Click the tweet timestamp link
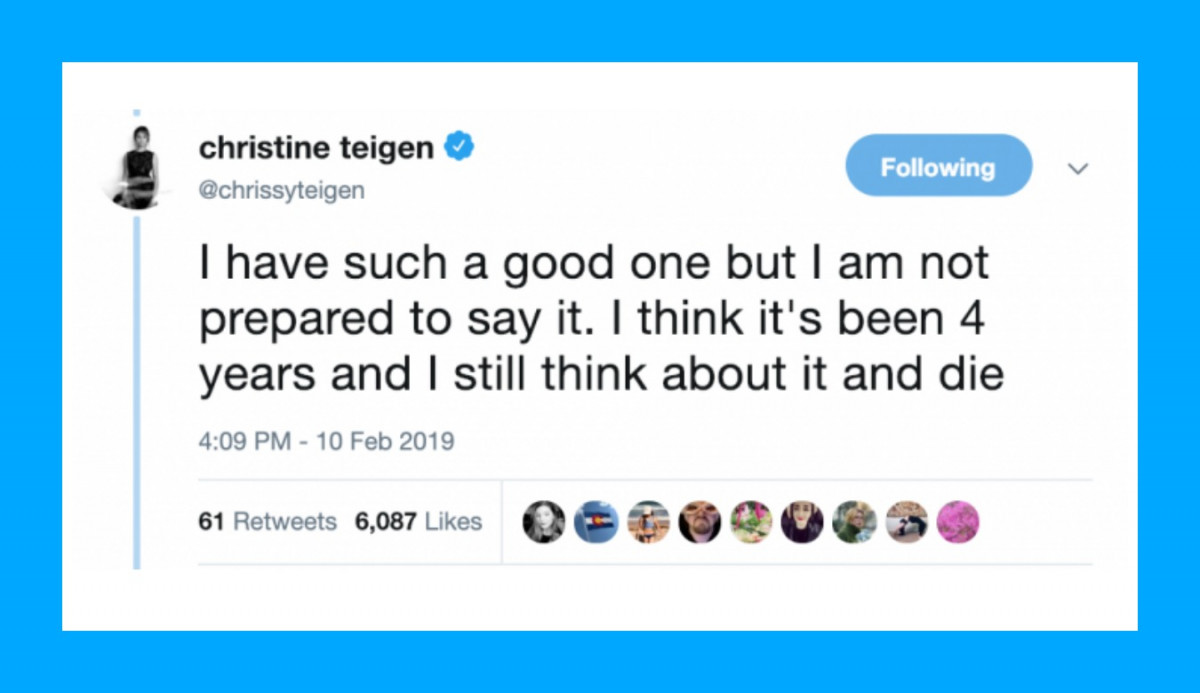The width and height of the screenshot is (1200, 693). pos(327,440)
